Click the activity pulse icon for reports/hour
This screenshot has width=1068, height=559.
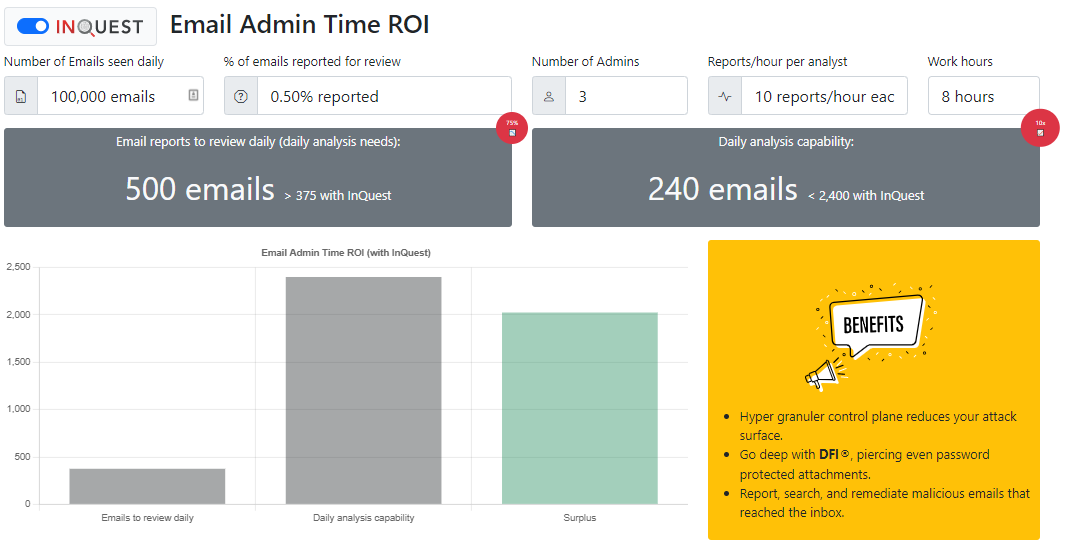pos(725,96)
